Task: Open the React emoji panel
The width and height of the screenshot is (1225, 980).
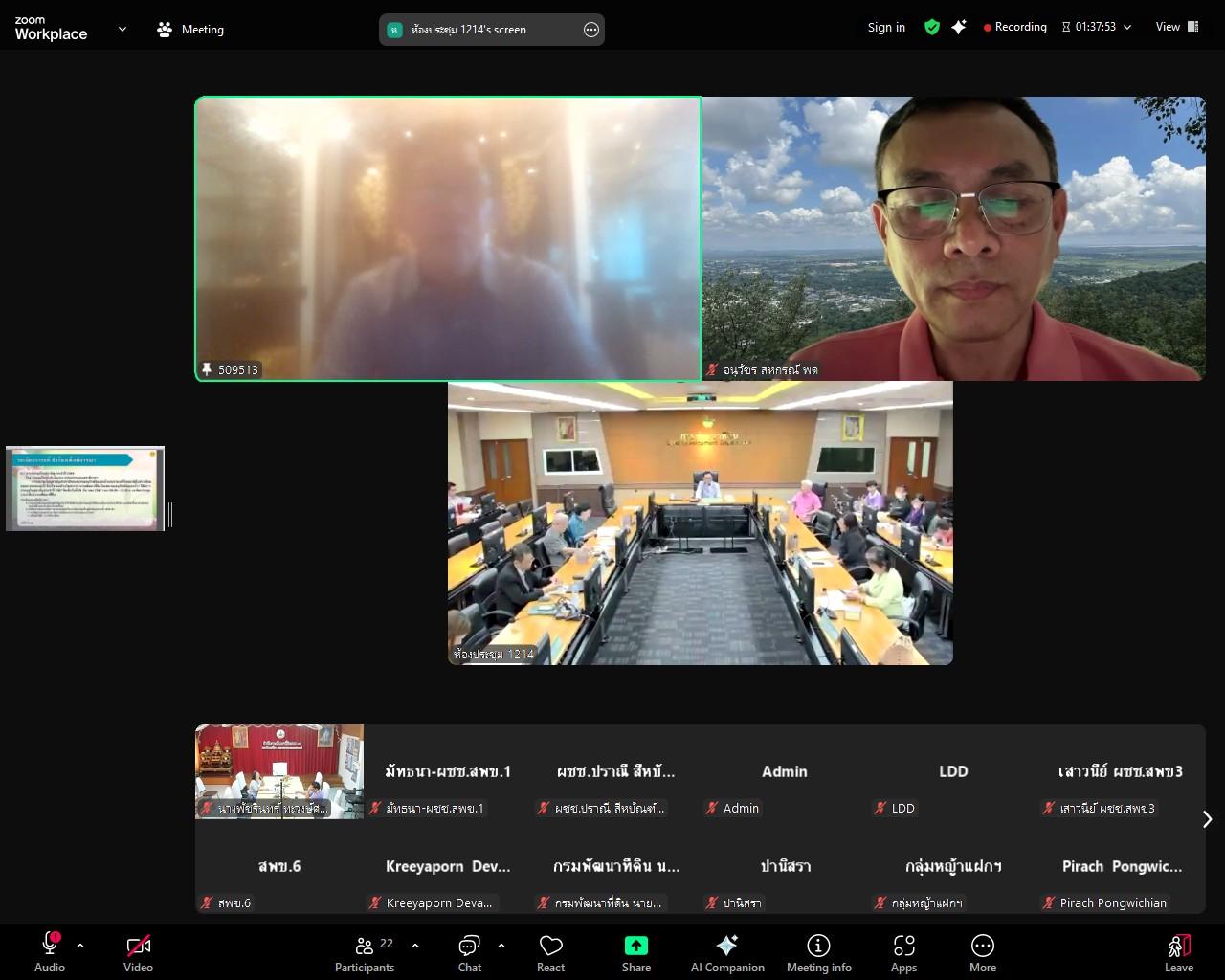Action: (x=550, y=952)
